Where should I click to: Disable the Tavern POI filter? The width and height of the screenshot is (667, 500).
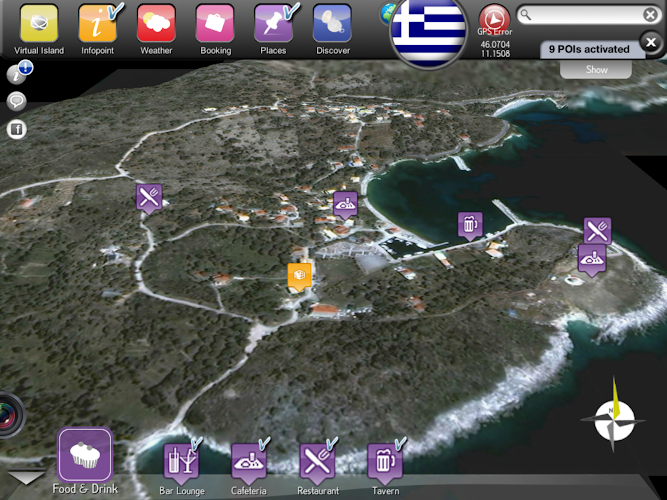coord(383,462)
